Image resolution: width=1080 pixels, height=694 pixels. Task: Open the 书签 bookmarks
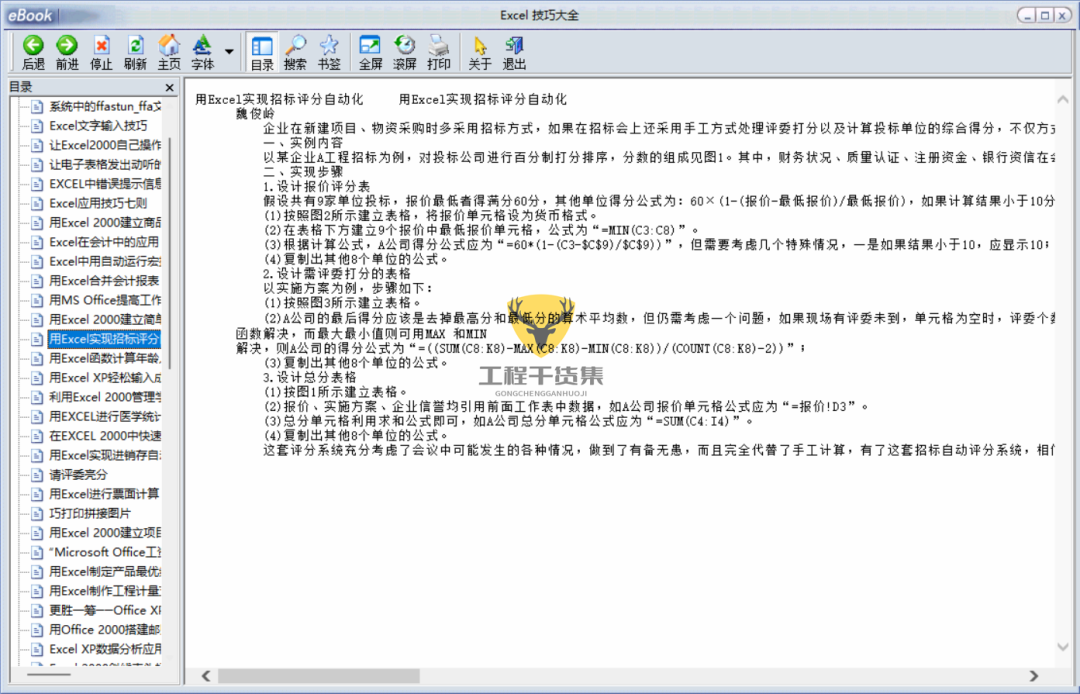click(329, 53)
